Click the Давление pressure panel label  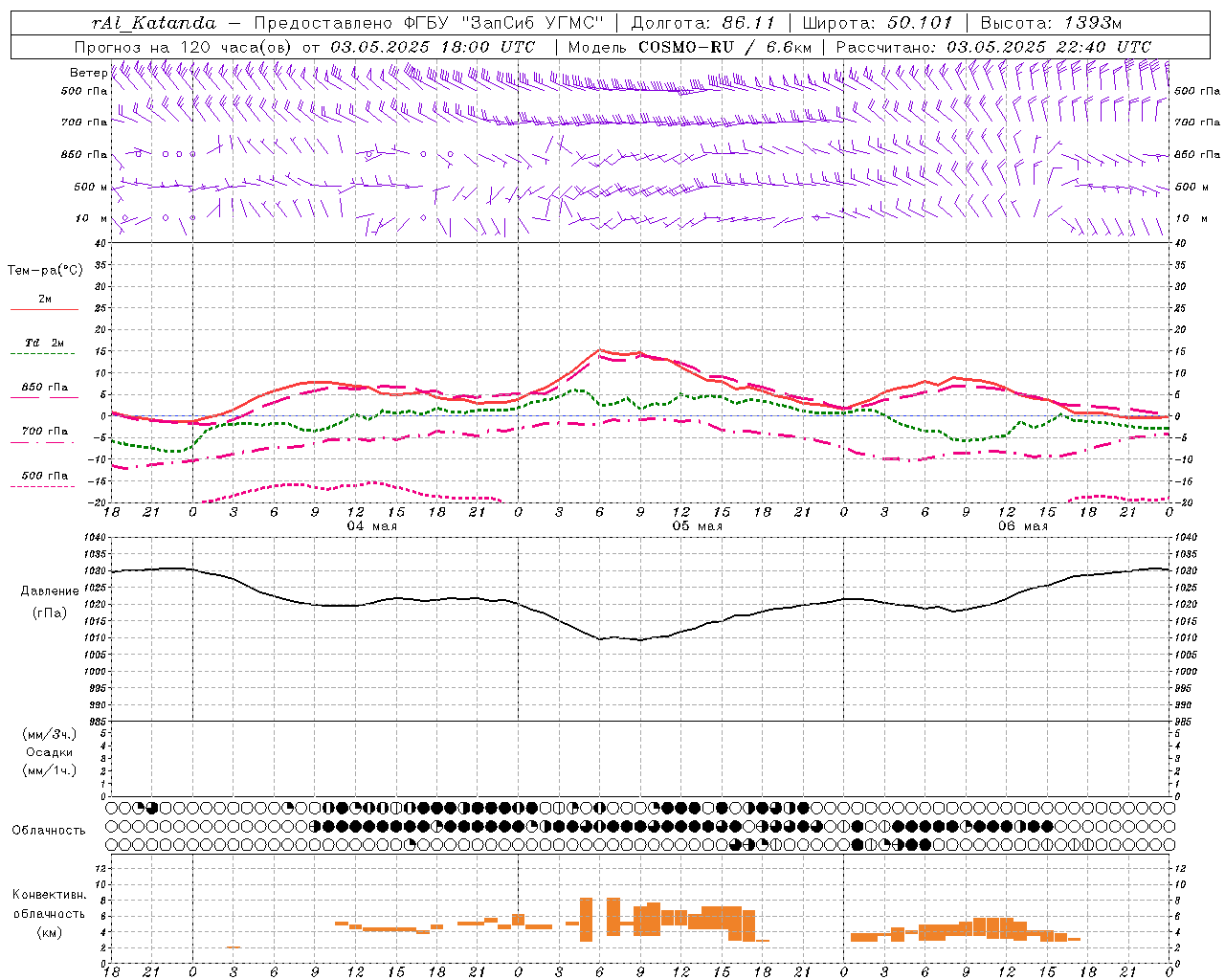click(50, 591)
